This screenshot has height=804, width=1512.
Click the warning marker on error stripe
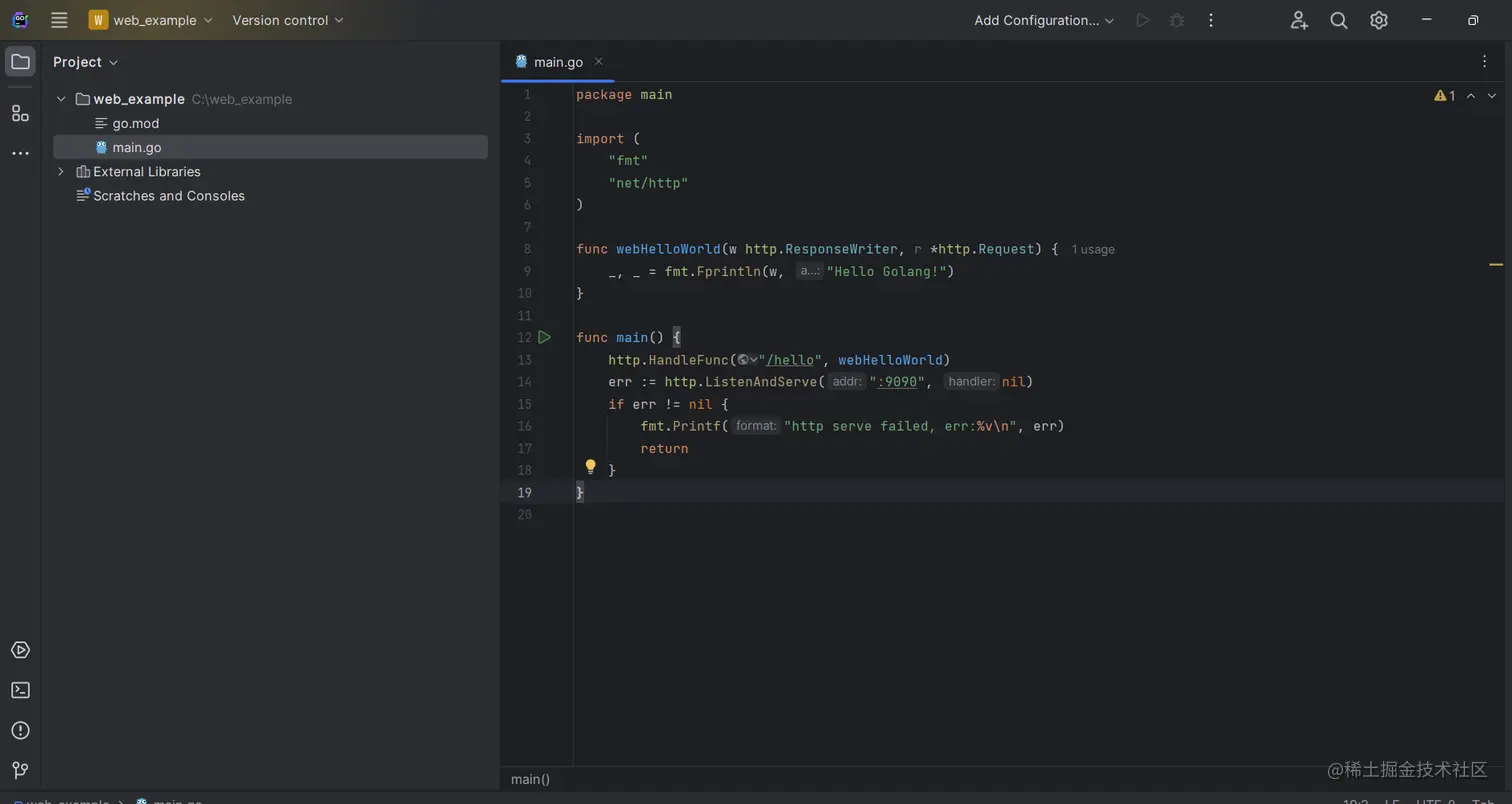[1496, 265]
